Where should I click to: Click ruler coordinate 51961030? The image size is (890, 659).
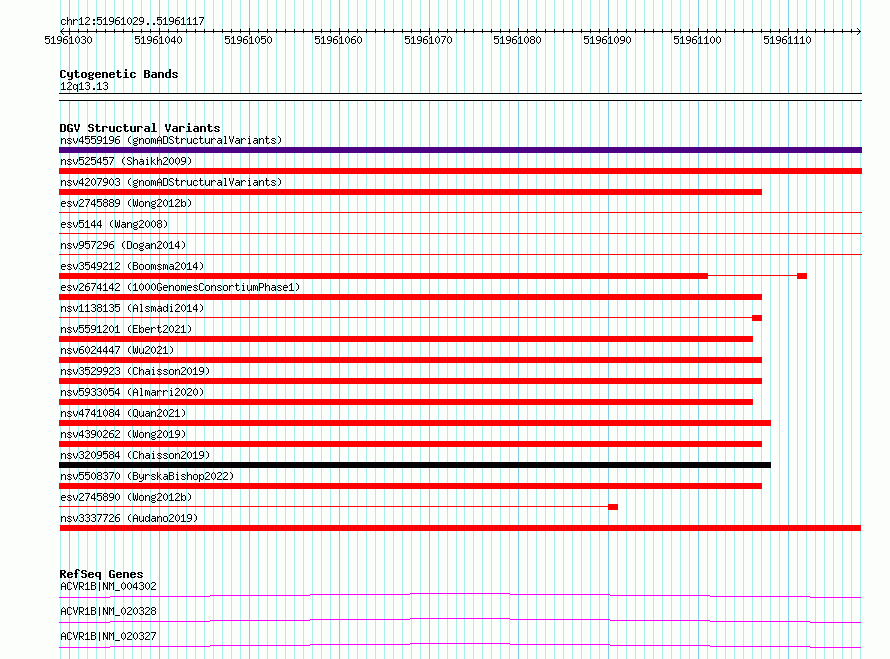[68, 40]
